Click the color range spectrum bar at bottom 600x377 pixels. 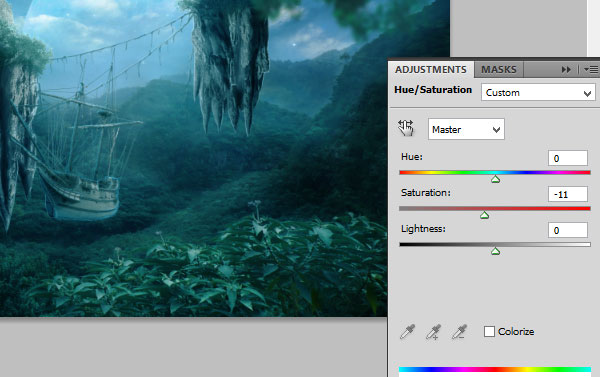495,369
